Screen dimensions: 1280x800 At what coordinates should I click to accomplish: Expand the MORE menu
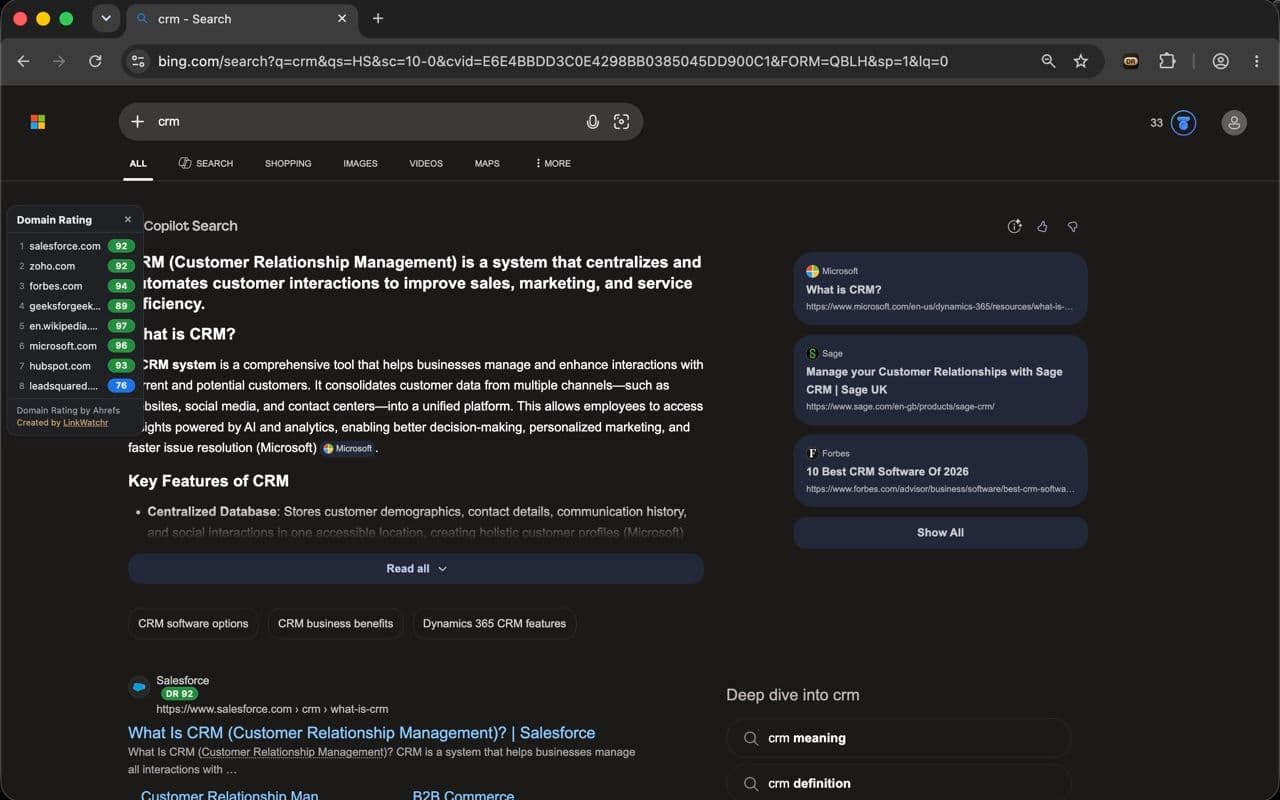coord(553,163)
